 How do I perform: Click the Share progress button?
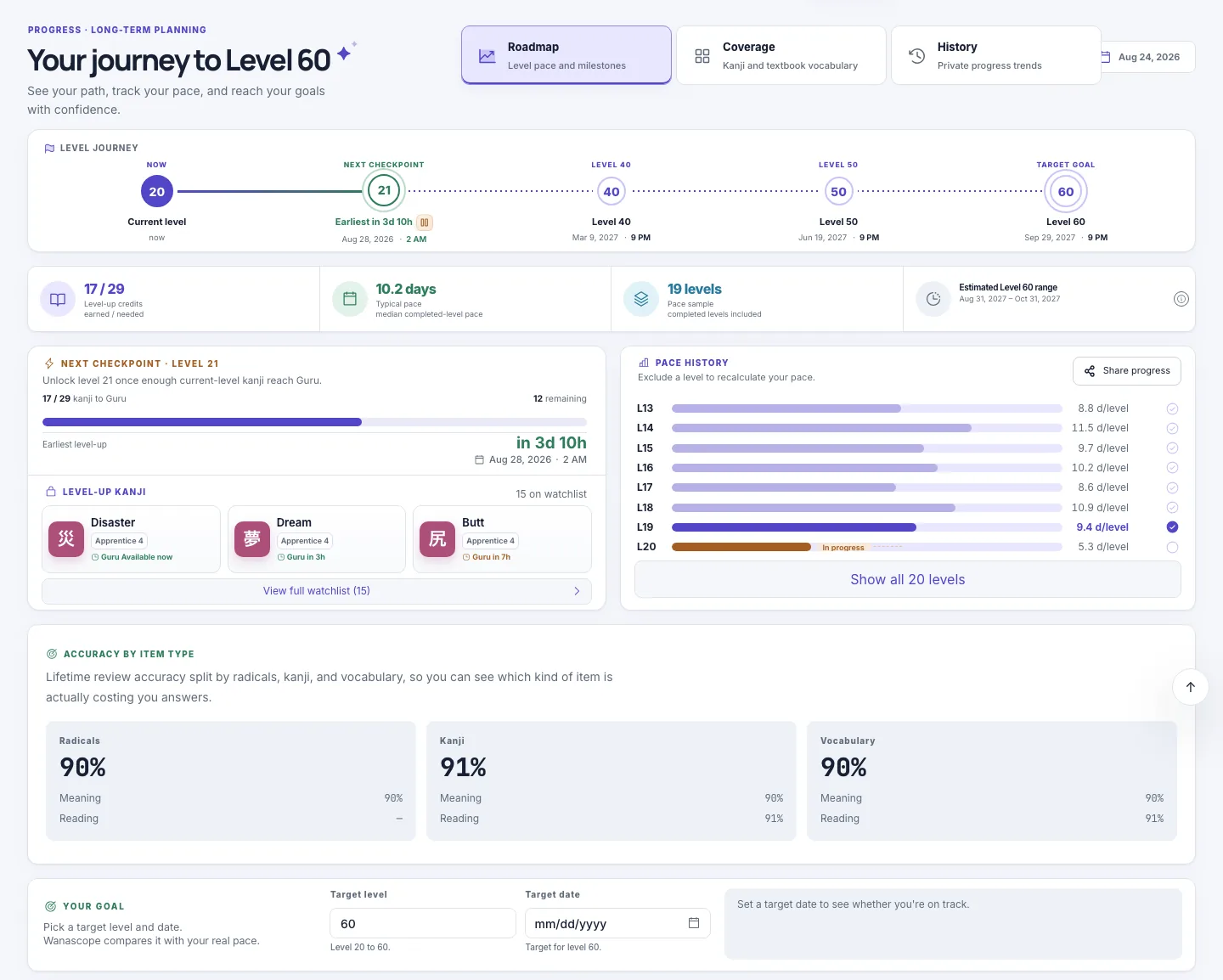(1127, 371)
